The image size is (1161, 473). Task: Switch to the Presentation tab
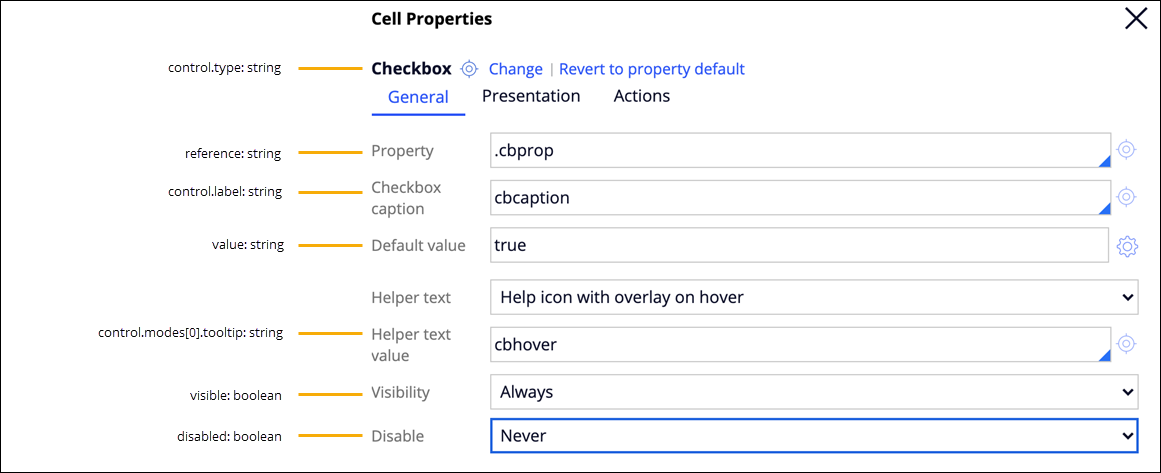pos(531,96)
